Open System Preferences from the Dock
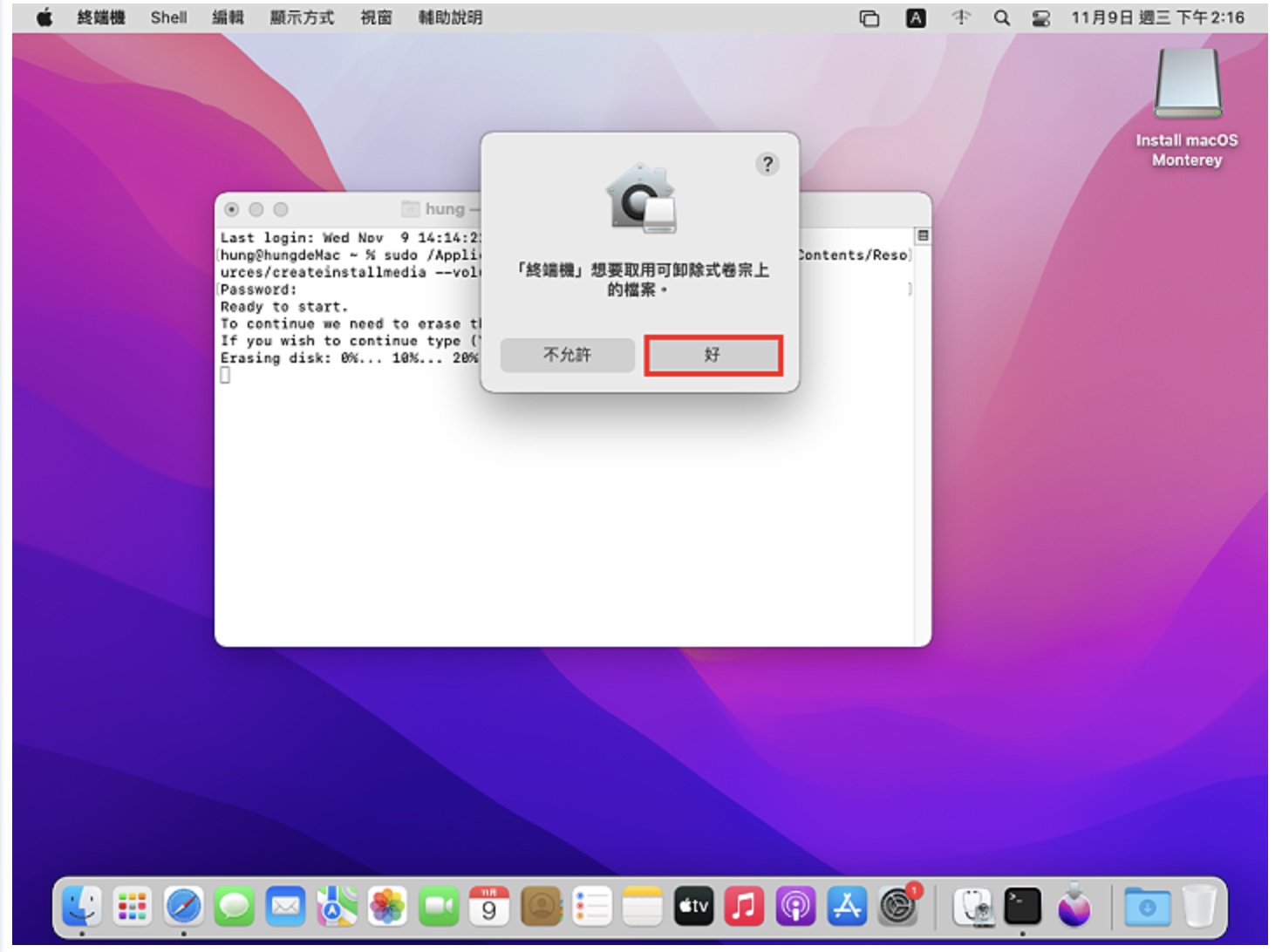Viewport: 1282px width, 952px height. pyautogui.click(x=898, y=907)
